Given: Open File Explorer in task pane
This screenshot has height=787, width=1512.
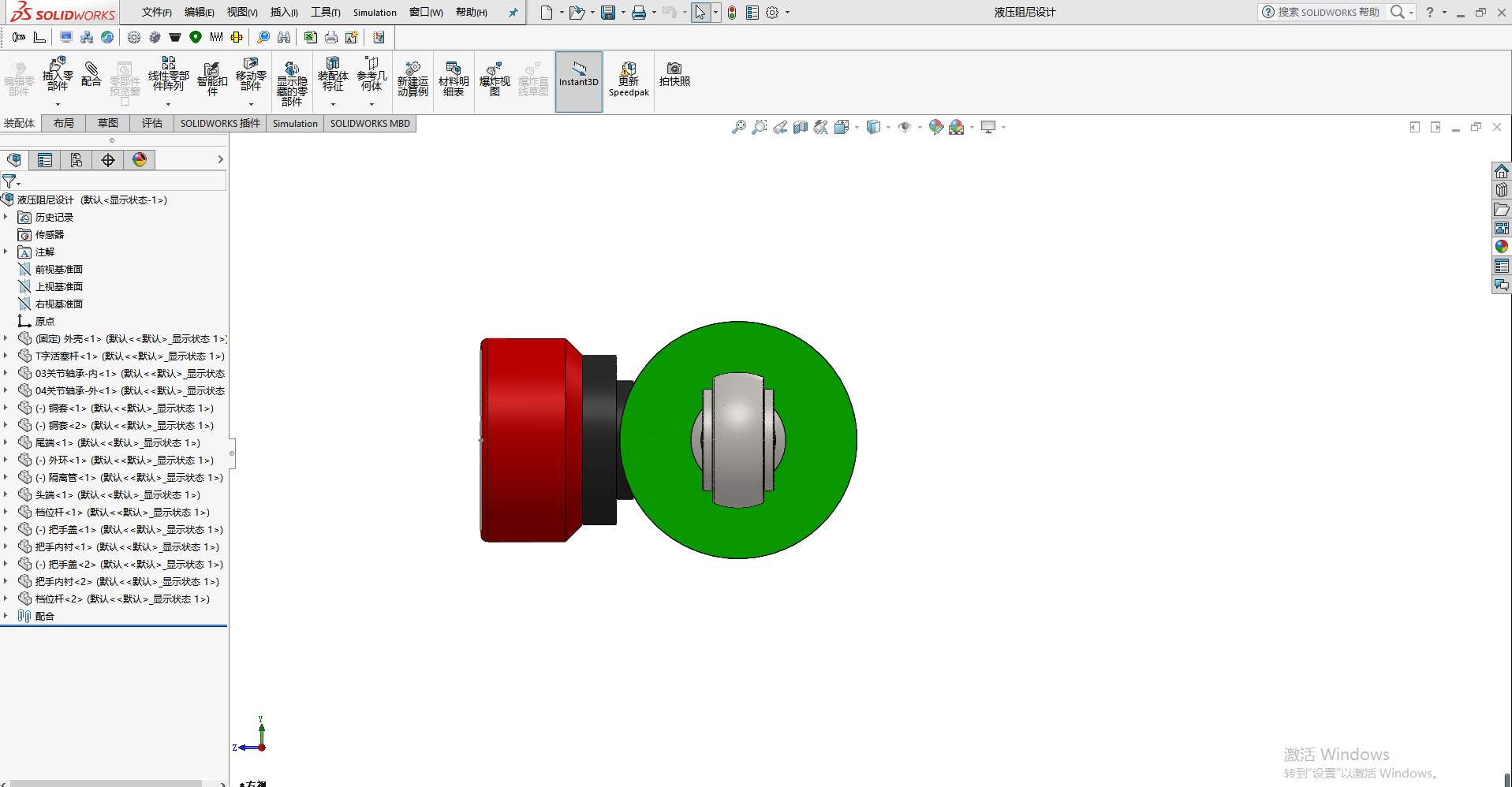Looking at the screenshot, I should click(1502, 209).
